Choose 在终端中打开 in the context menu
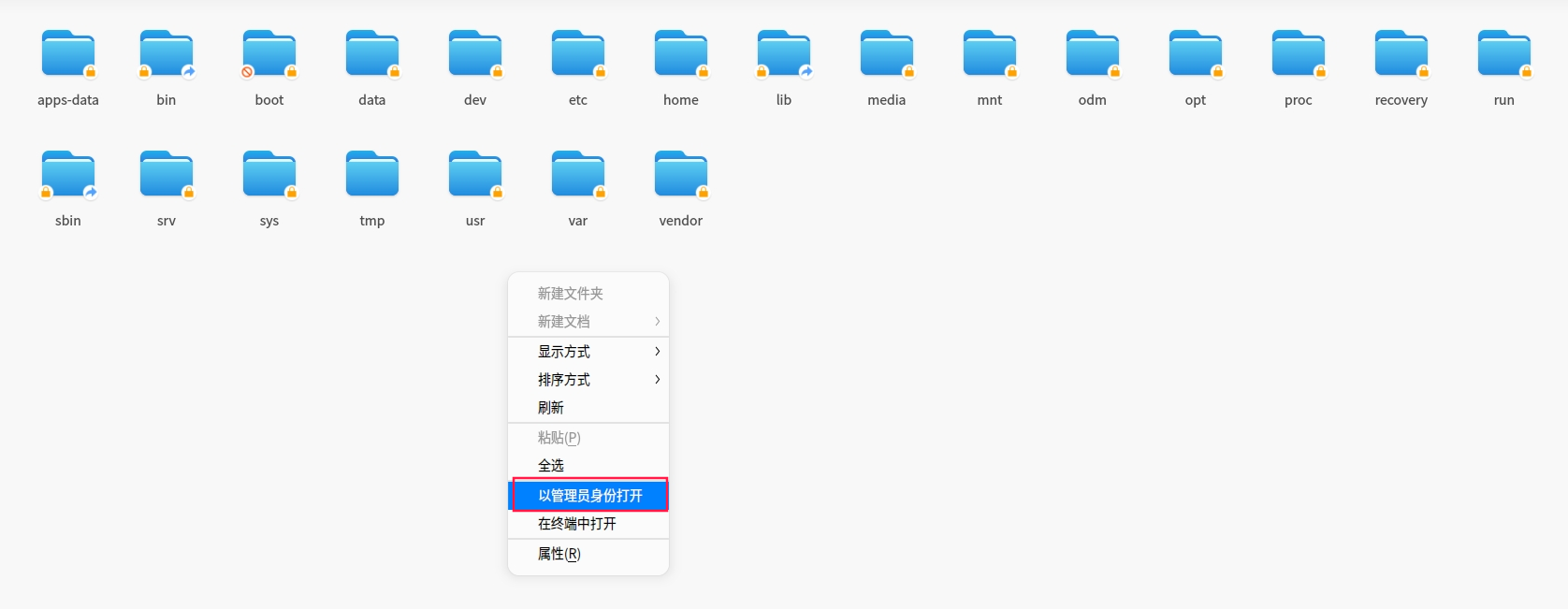Viewport: 1568px width, 609px height. [x=588, y=523]
